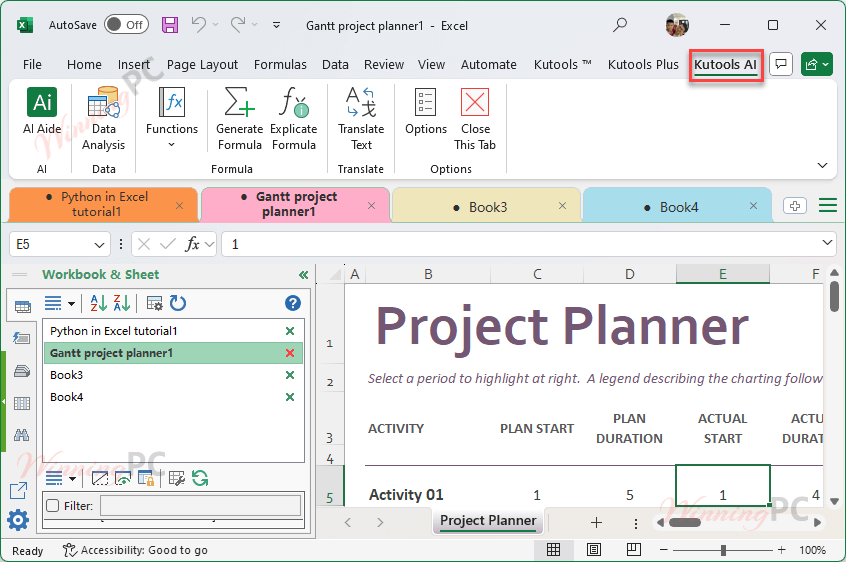The image size is (846, 562).
Task: Sort workbooks Z to A in pane
Action: (x=122, y=303)
